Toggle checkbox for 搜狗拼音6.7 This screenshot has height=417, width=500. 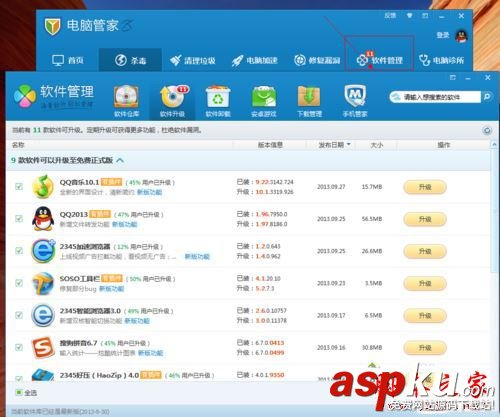pyautogui.click(x=19, y=347)
